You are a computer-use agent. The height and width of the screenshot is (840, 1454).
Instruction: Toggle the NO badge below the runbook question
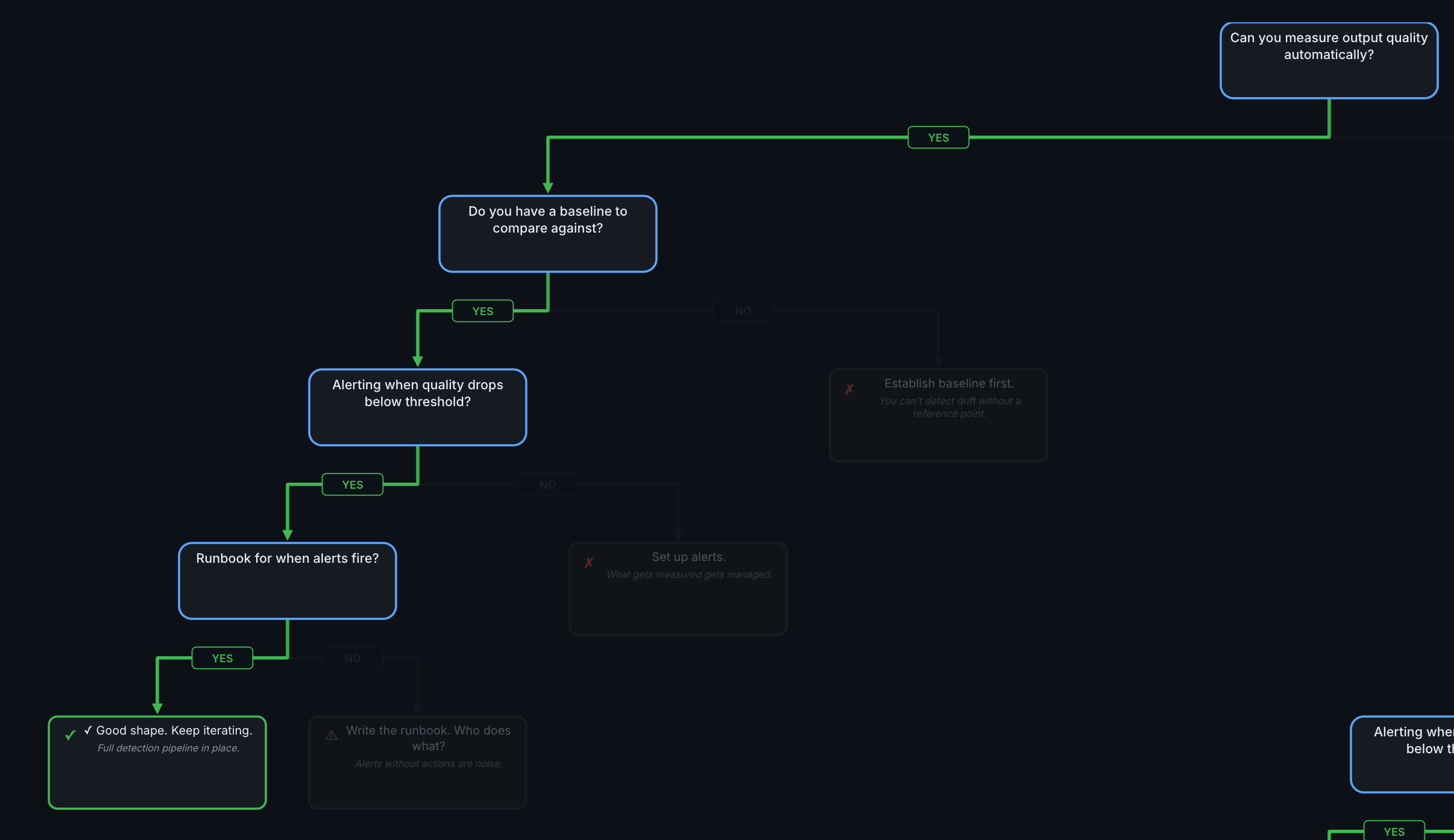click(x=352, y=658)
